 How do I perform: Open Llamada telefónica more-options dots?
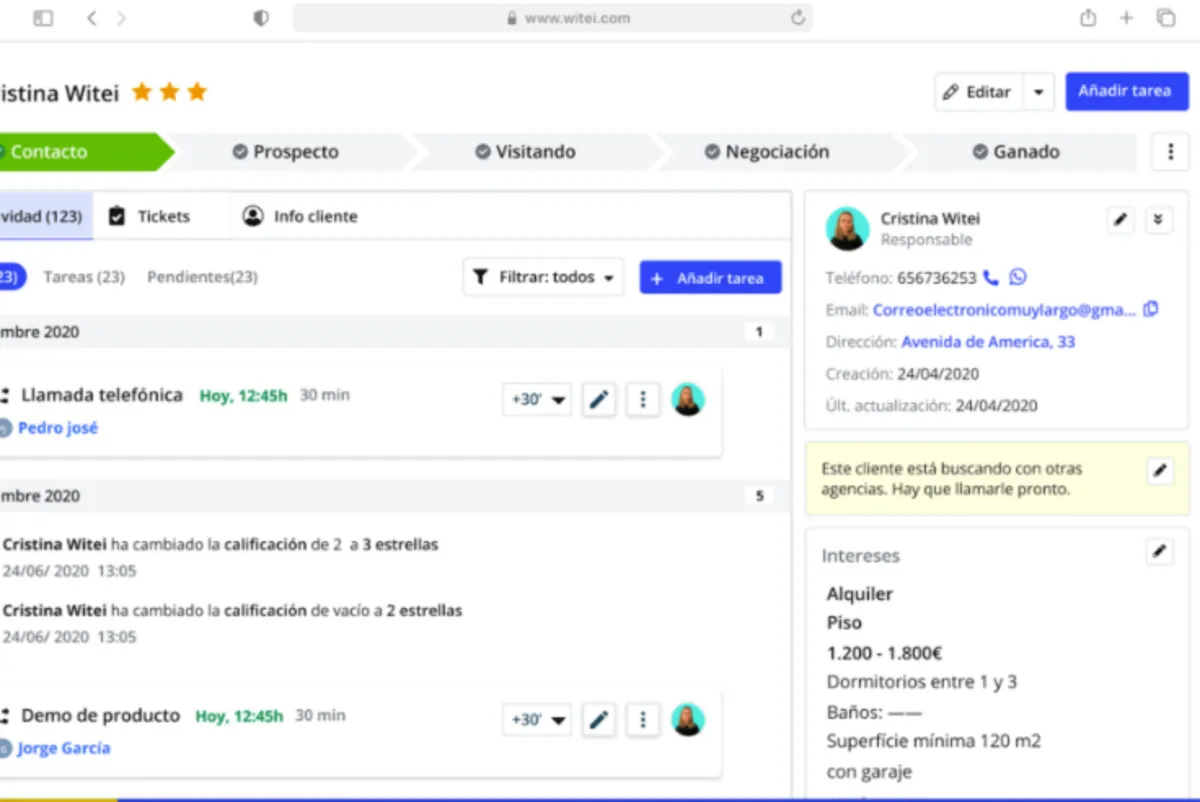click(x=643, y=400)
